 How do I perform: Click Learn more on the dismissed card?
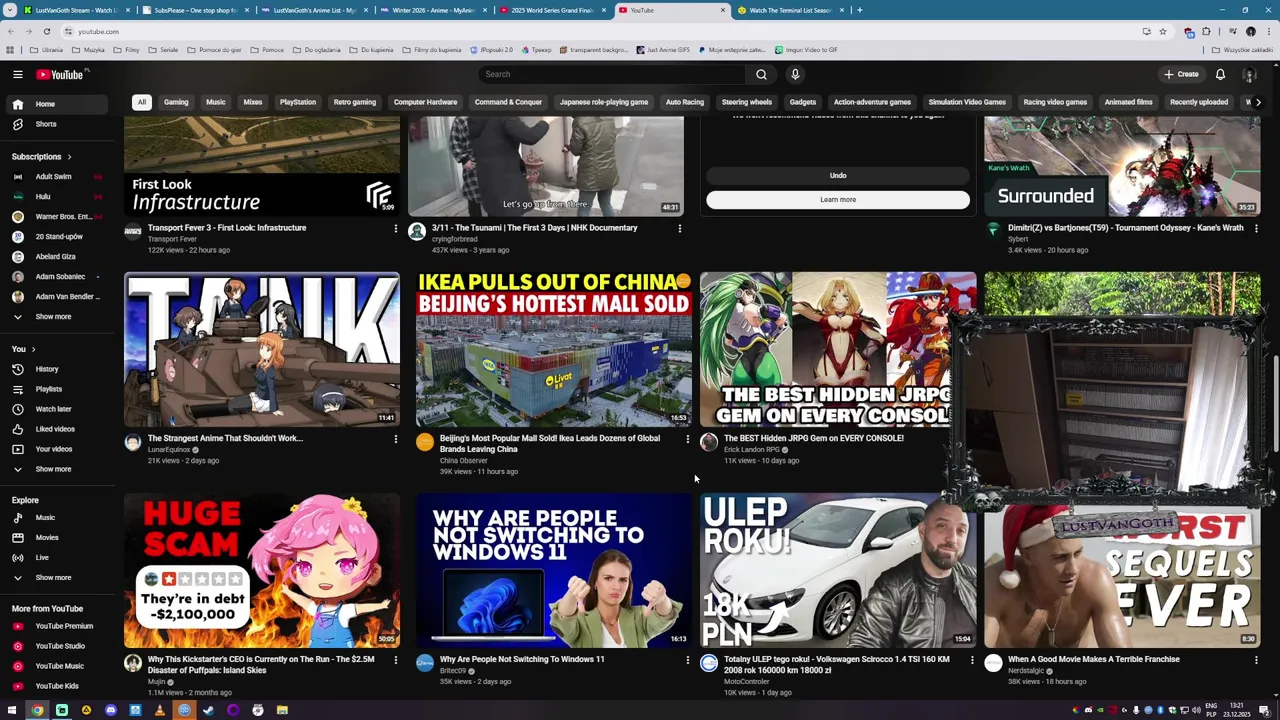[838, 200]
